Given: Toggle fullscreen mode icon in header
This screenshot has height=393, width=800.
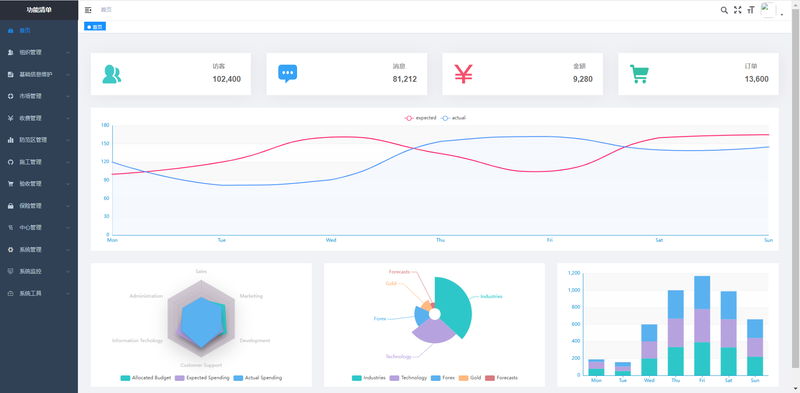Looking at the screenshot, I should [x=737, y=10].
